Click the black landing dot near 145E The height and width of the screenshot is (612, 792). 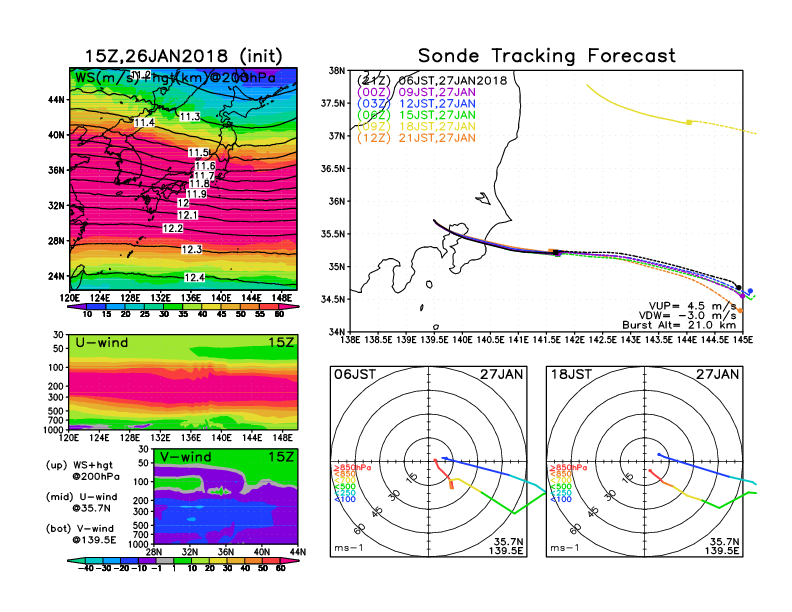pos(738,287)
